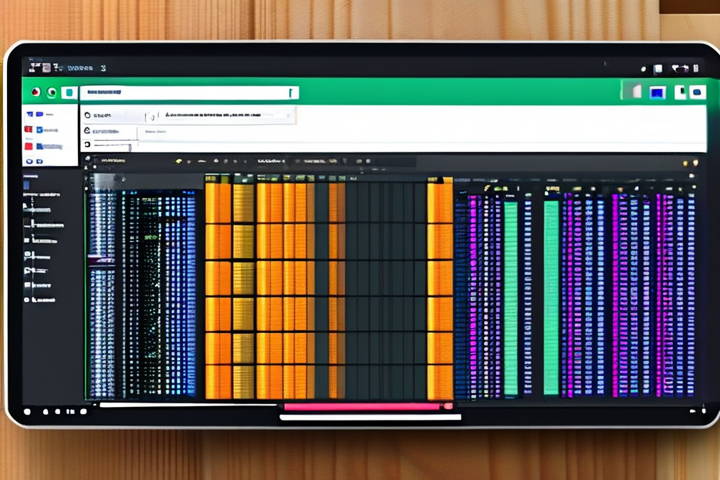Click the blue square icon in green header
Image resolution: width=720 pixels, height=480 pixels.
point(657,92)
